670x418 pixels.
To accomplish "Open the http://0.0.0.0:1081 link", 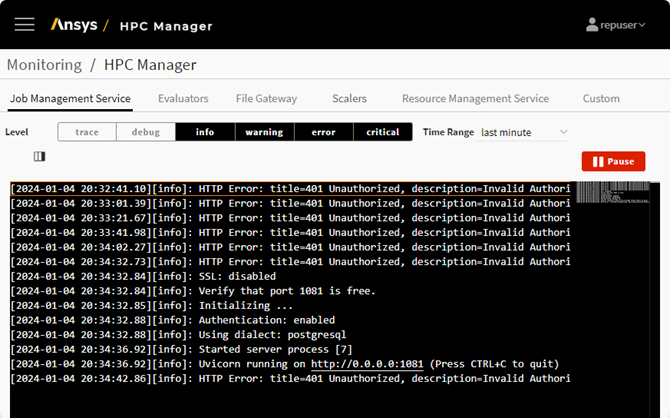I will click(367, 364).
